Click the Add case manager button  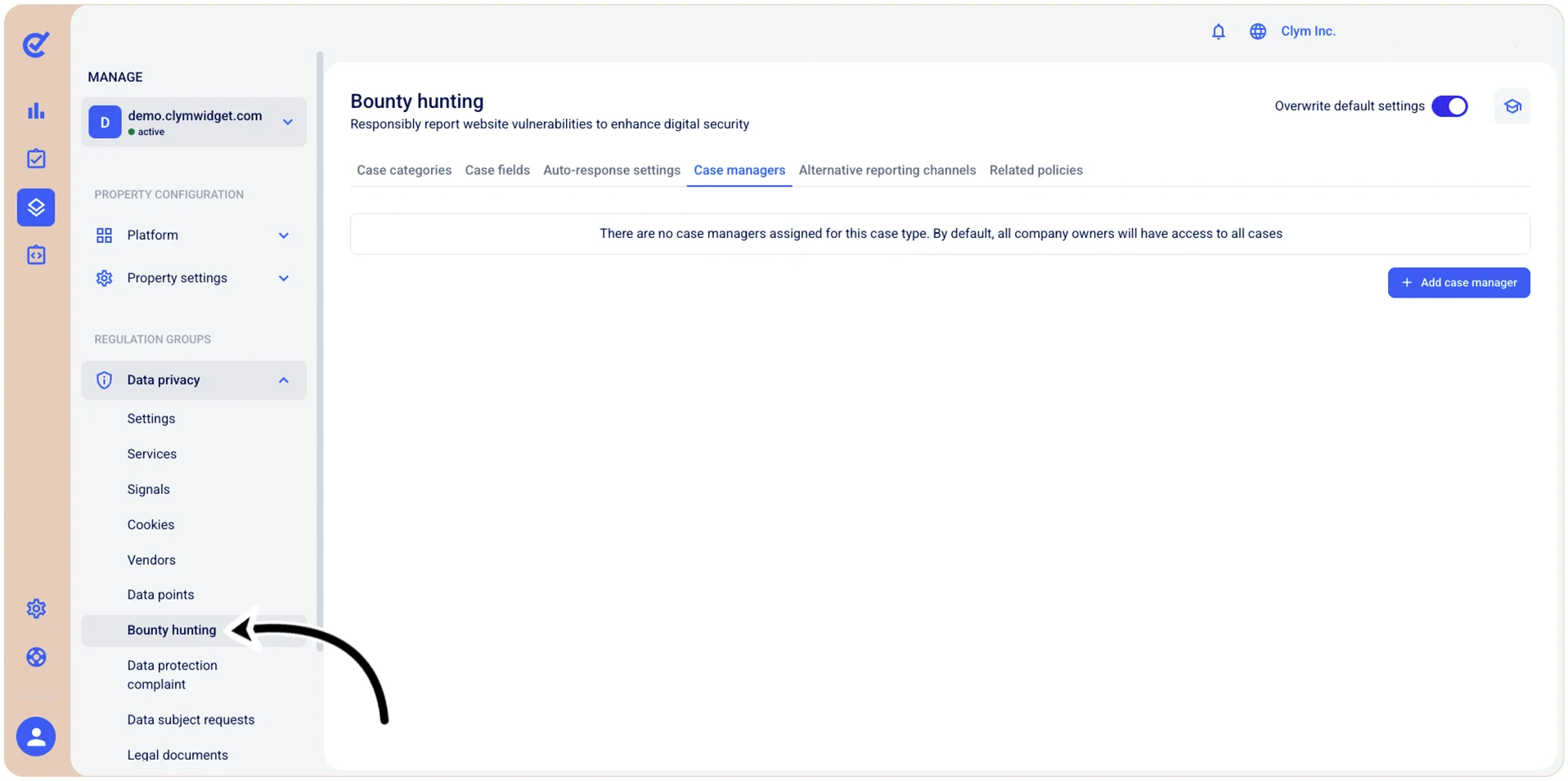click(1458, 283)
